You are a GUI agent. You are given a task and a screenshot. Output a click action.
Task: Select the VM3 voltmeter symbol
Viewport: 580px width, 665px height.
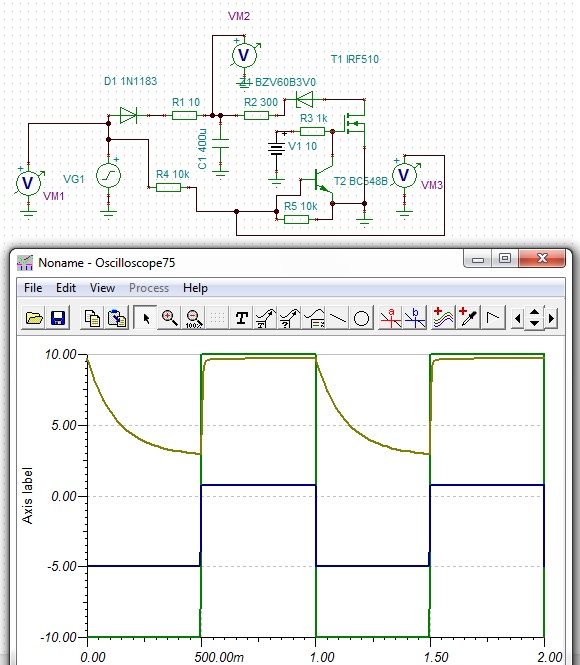[404, 175]
